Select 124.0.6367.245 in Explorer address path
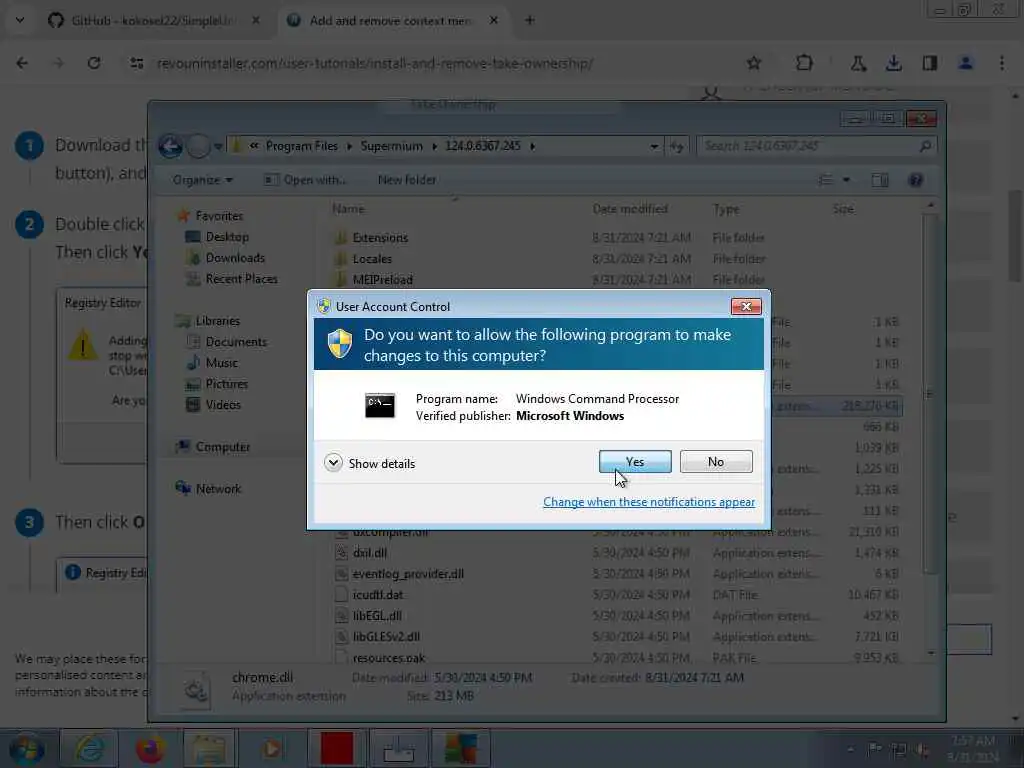Screen dimensions: 1024x768 pyautogui.click(x=483, y=146)
